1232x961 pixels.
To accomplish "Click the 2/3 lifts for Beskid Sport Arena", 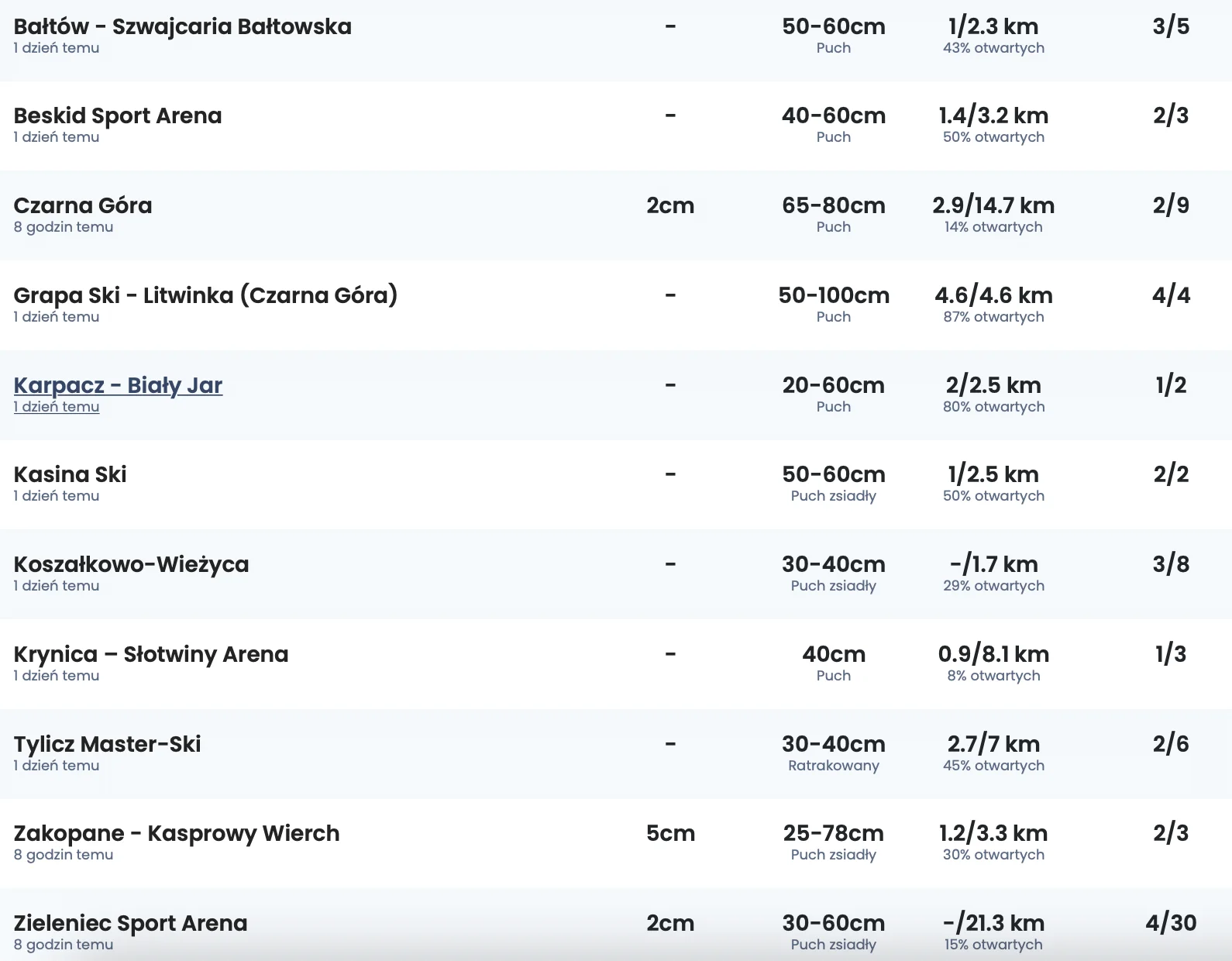I will [1171, 115].
